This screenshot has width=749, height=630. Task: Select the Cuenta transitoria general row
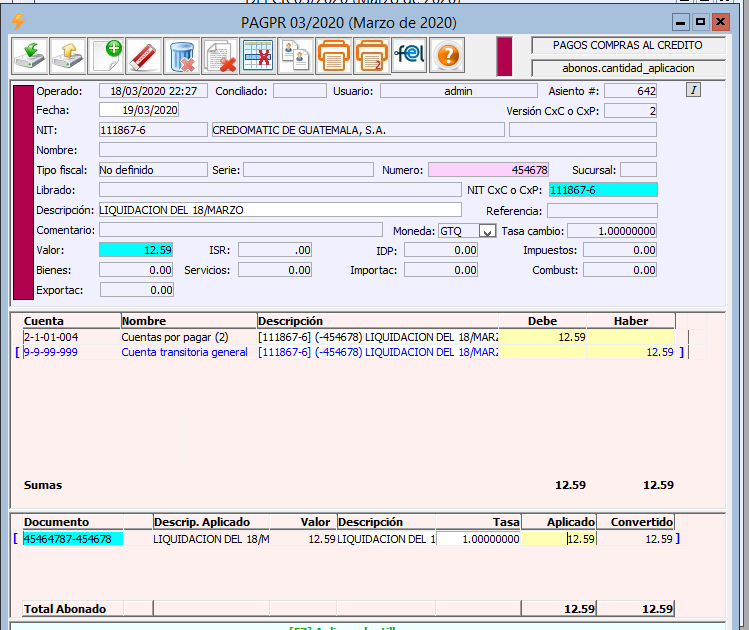(184, 352)
